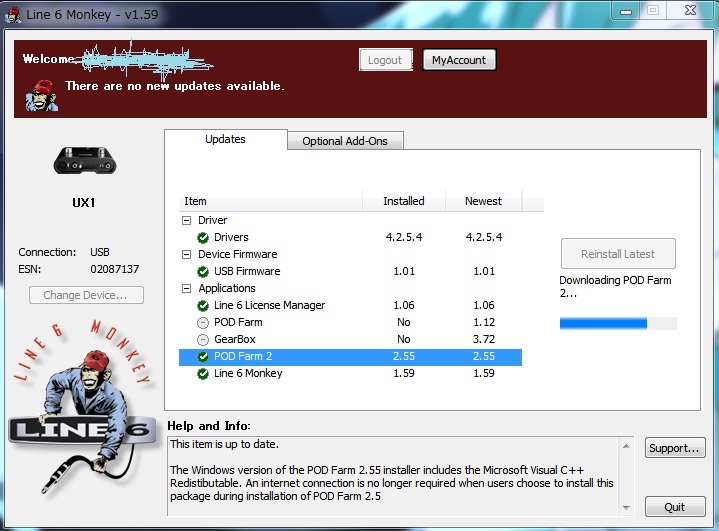Image resolution: width=719 pixels, height=531 pixels.
Task: Click the USB connection value
Action: (x=100, y=252)
